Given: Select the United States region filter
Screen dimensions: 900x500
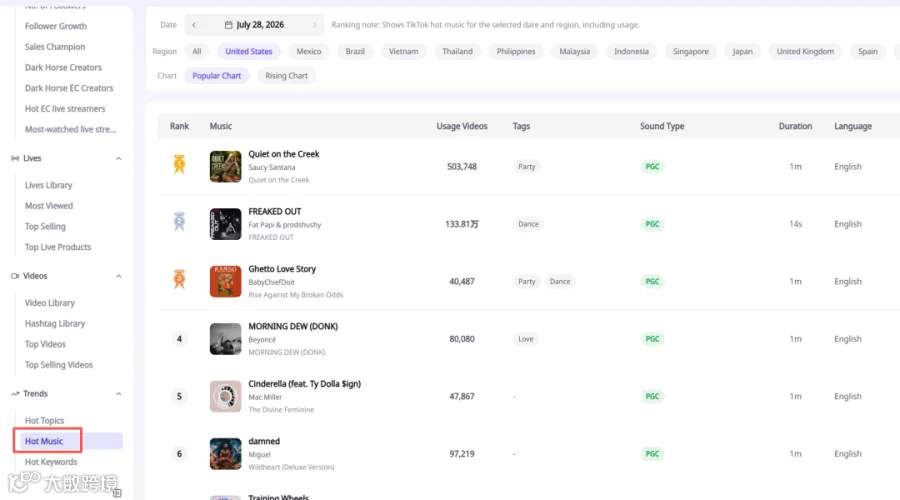Looking at the screenshot, I should pyautogui.click(x=249, y=51).
